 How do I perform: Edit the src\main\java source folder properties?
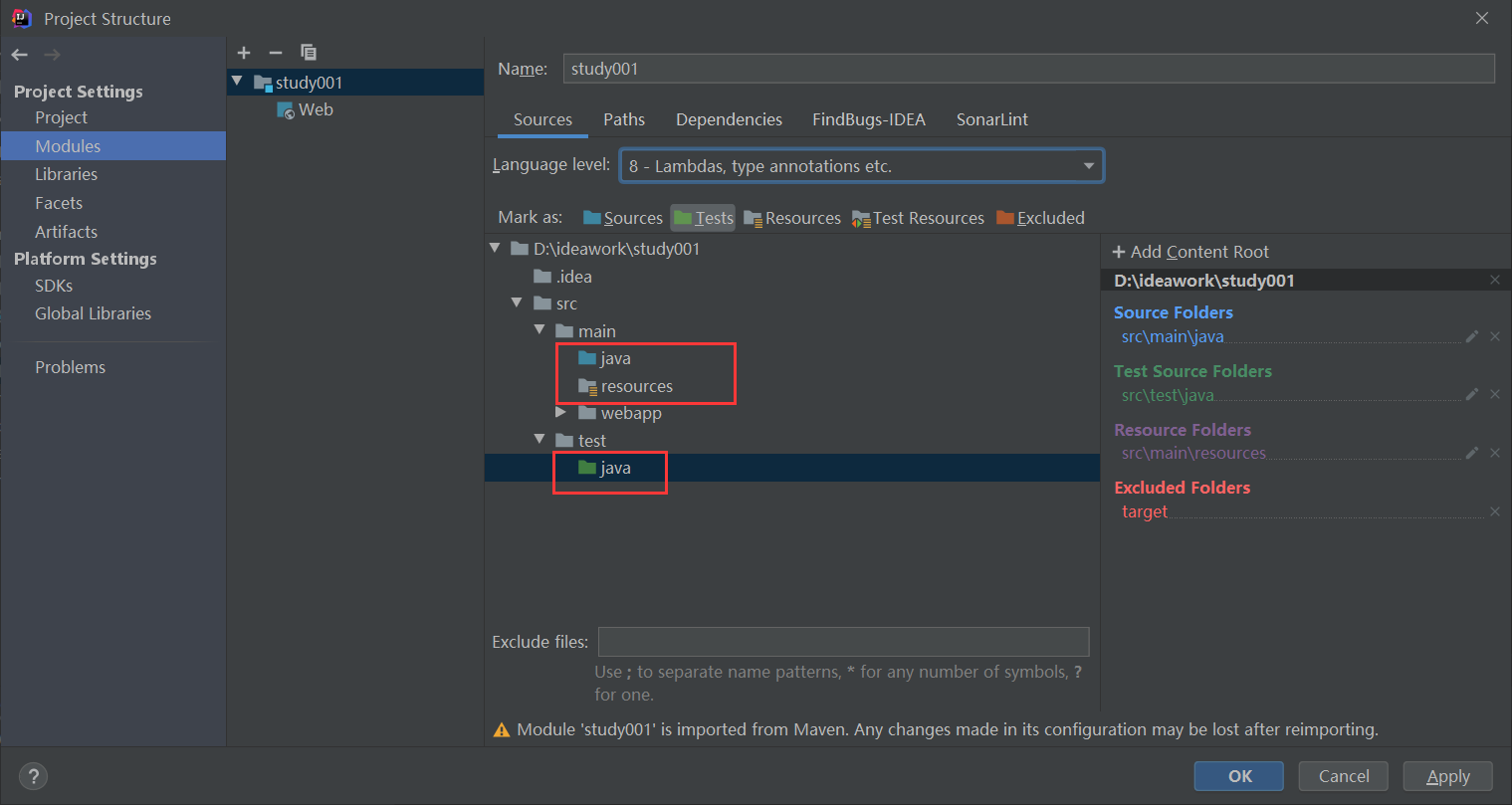coord(1471,336)
